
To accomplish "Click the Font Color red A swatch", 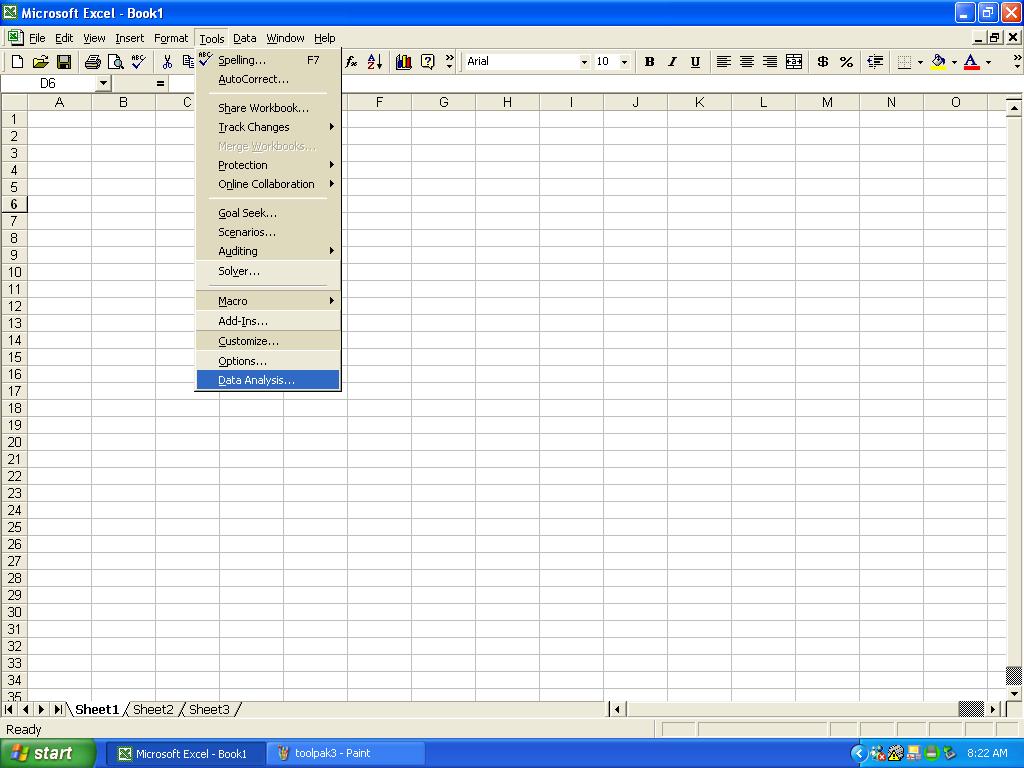I will click(971, 62).
